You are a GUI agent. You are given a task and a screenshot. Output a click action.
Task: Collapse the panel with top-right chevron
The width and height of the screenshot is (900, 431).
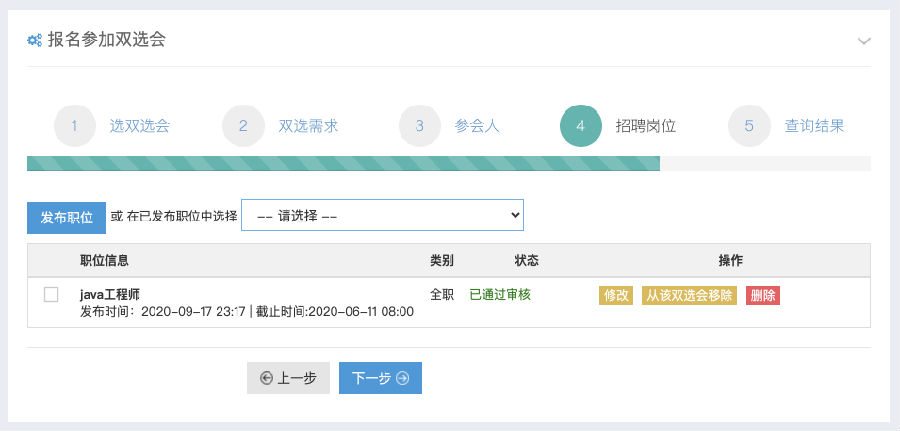864,41
